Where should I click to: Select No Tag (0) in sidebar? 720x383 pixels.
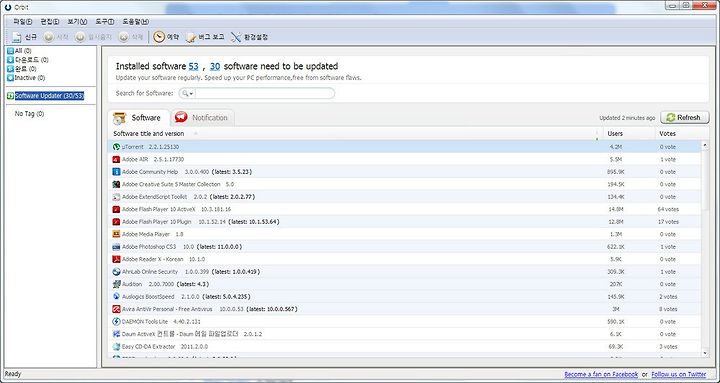tap(29, 113)
